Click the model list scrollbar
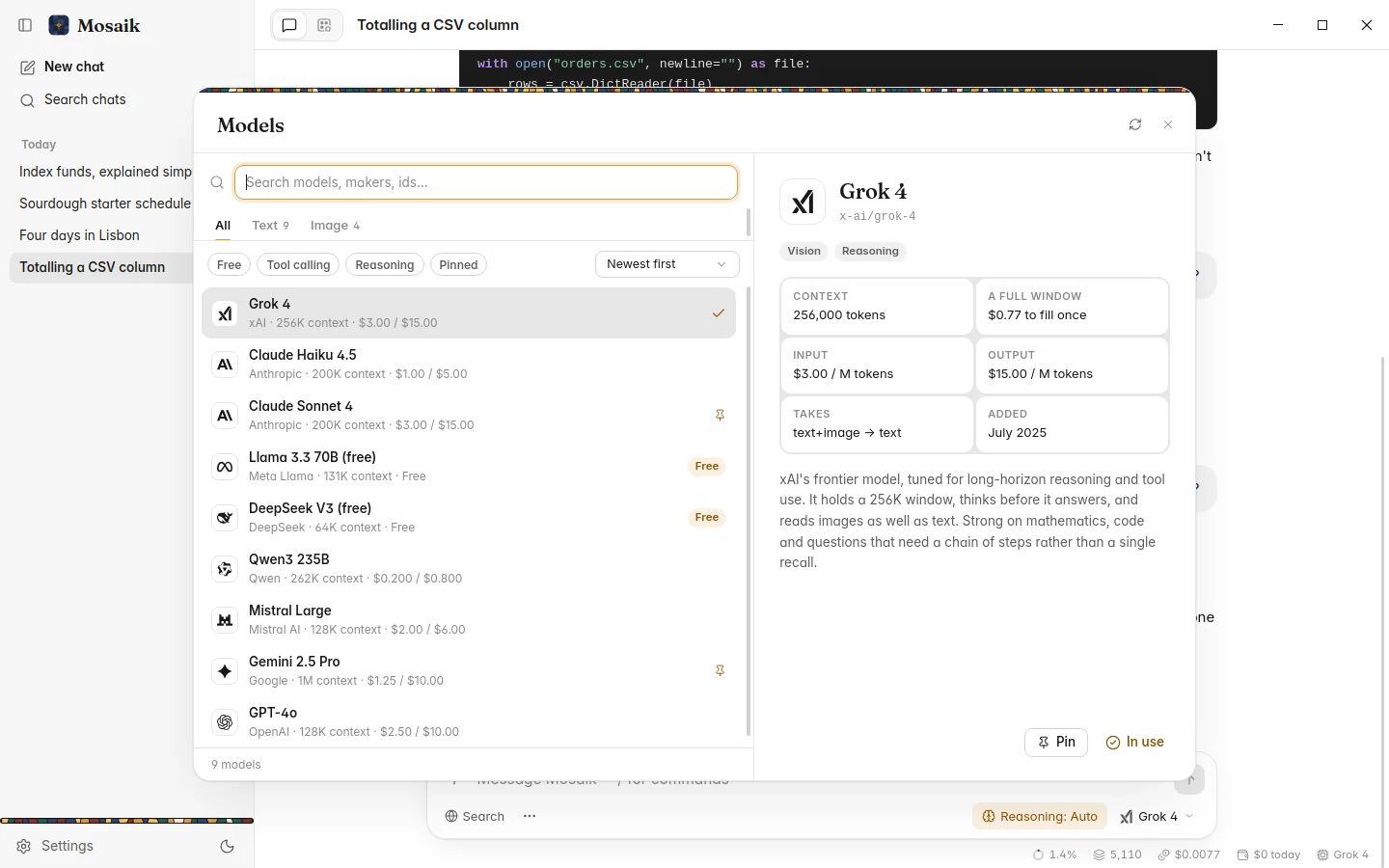Image resolution: width=1389 pixels, height=868 pixels. (x=749, y=511)
